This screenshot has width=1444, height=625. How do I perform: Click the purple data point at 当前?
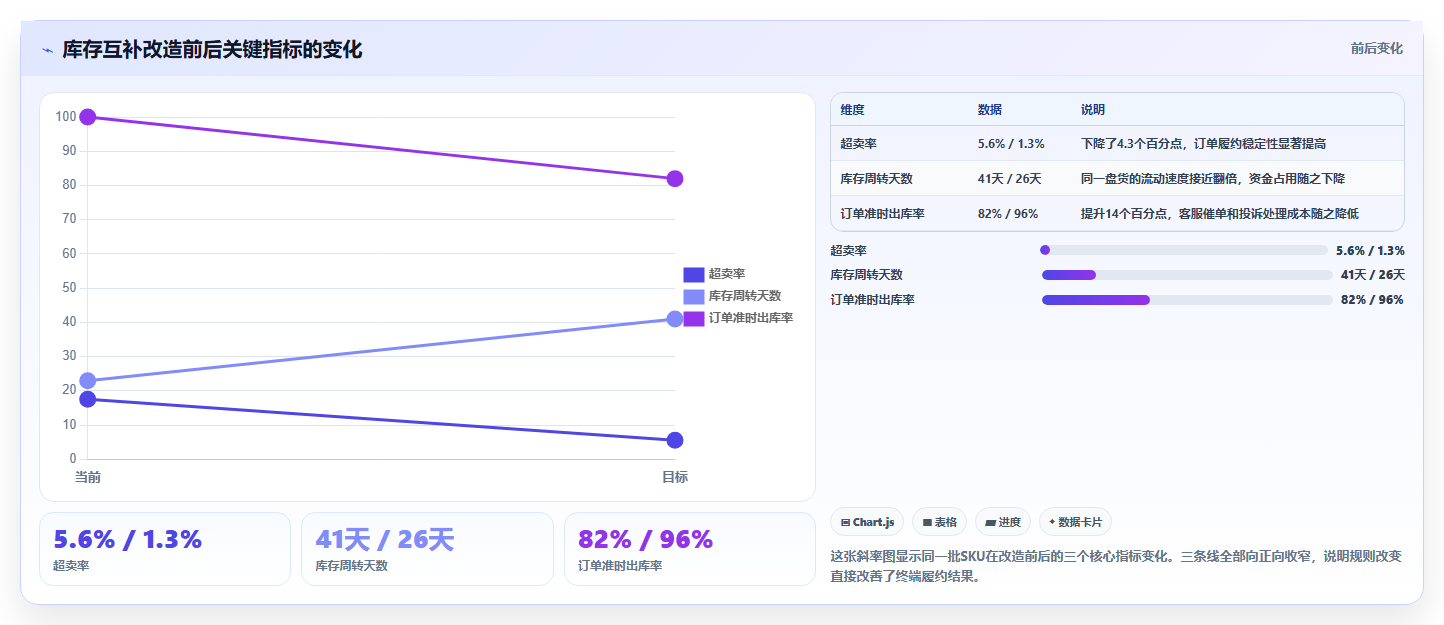coord(88,117)
